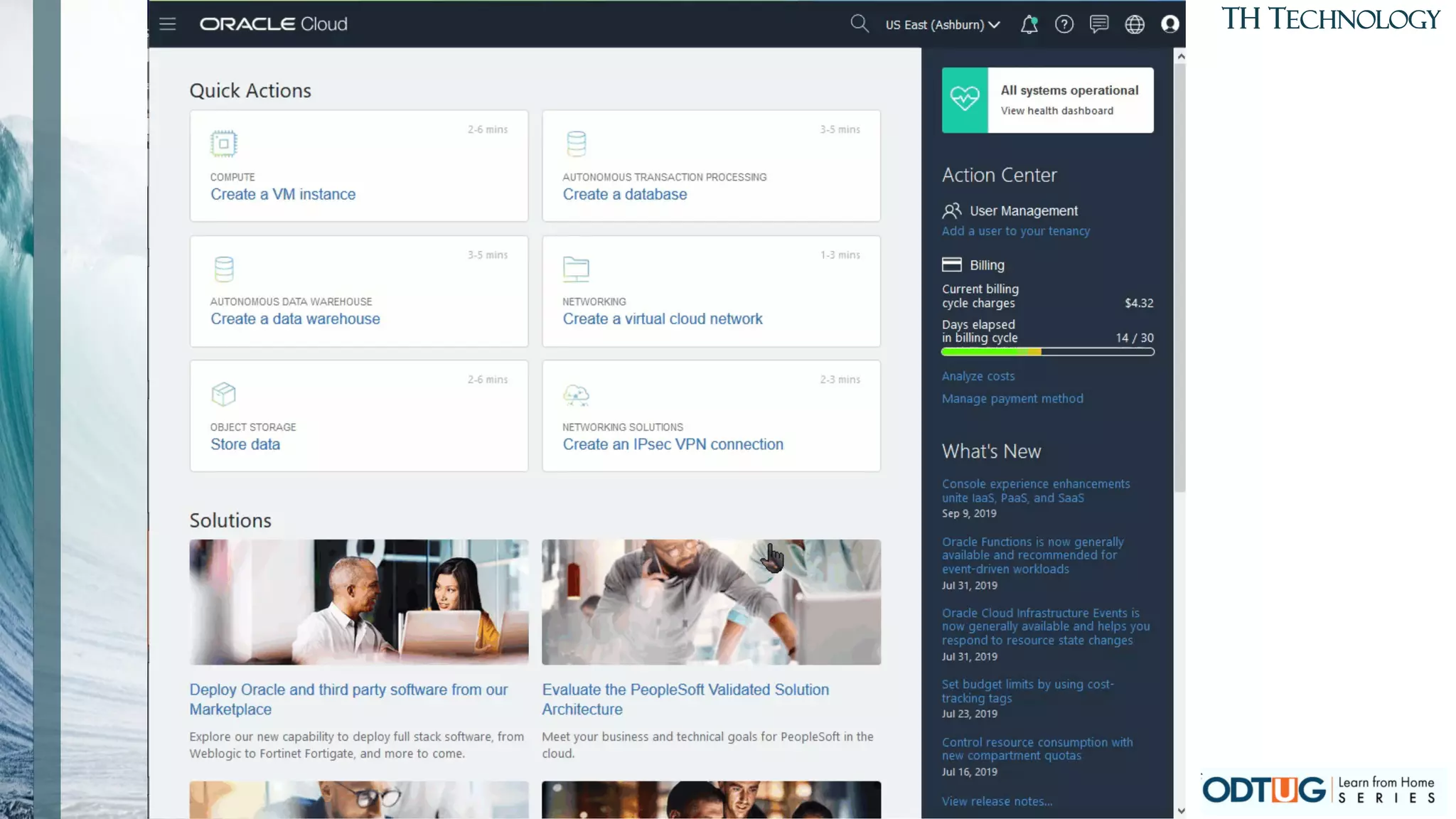The width and height of the screenshot is (1456, 819).
Task: Click the search magnifier icon
Action: click(x=859, y=24)
